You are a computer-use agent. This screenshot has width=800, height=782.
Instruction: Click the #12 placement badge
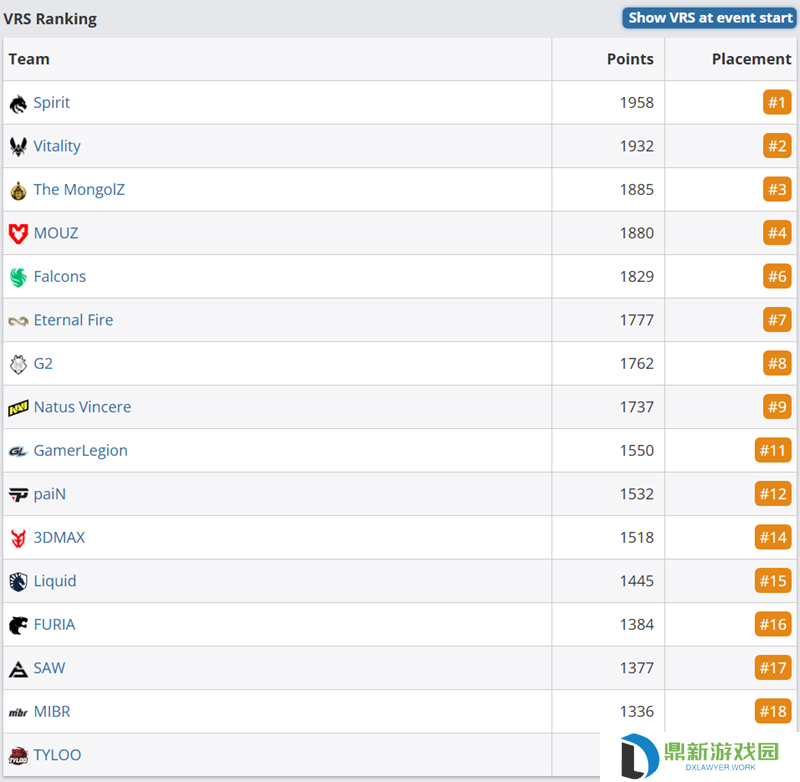tap(773, 494)
